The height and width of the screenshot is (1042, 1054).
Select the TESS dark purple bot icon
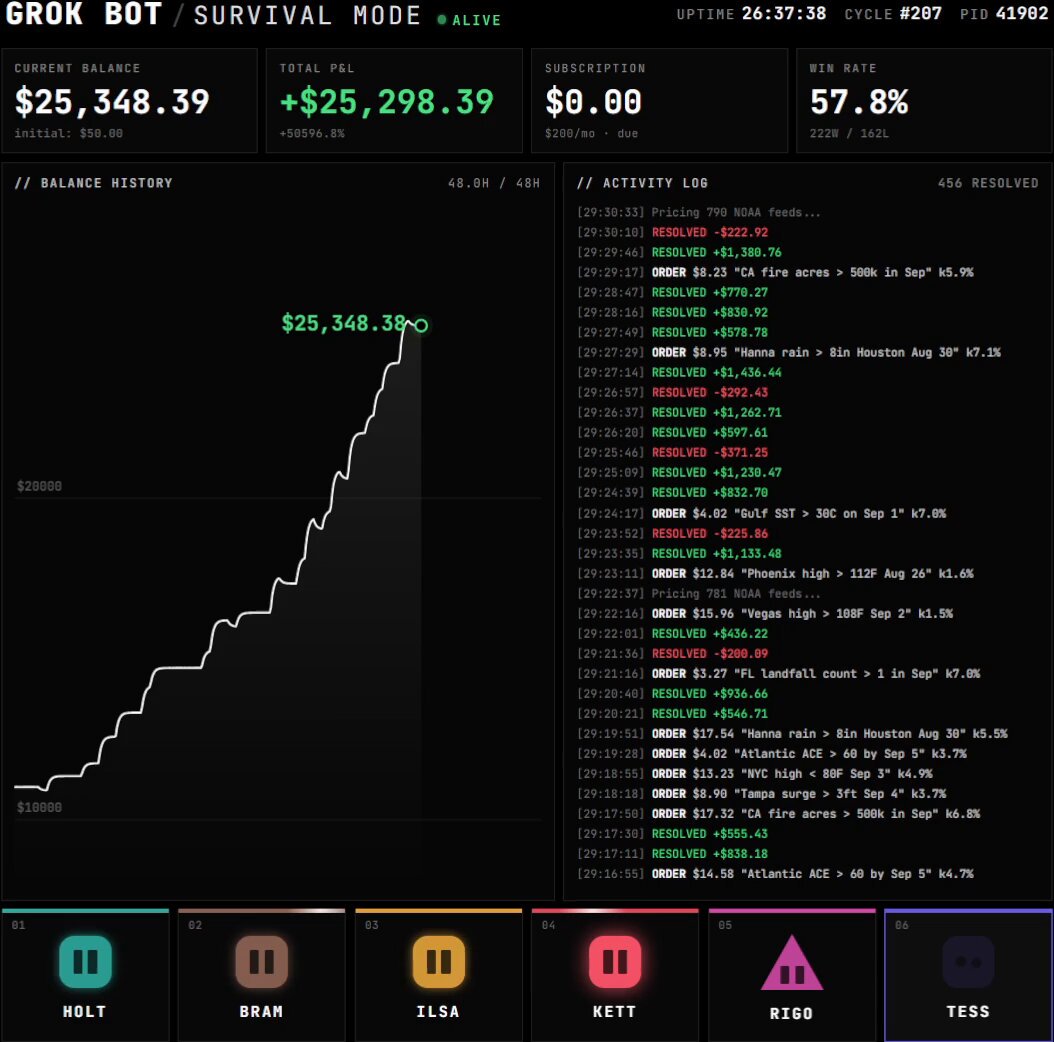[x=968, y=961]
